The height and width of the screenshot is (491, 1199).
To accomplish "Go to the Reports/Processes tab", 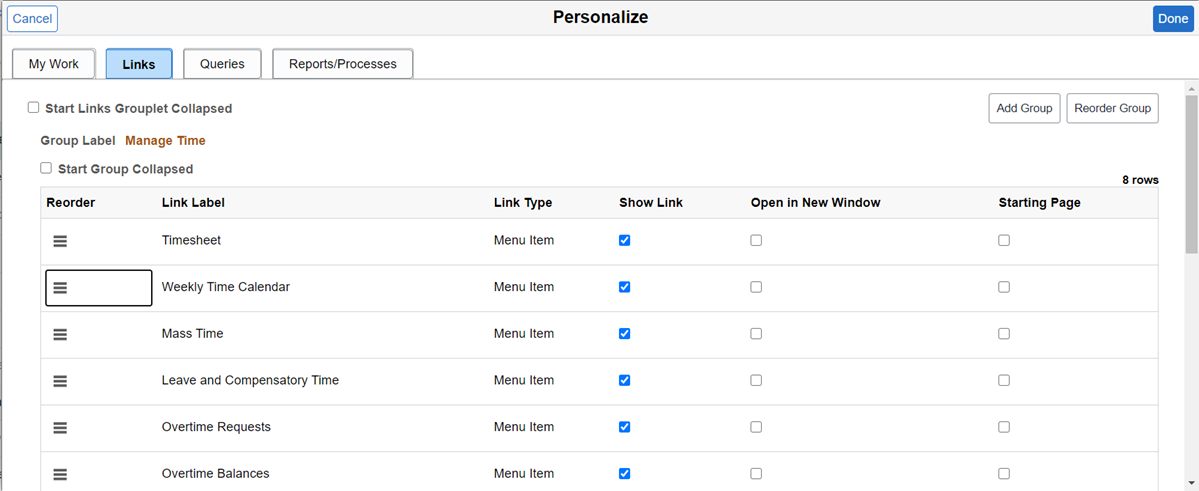I will click(x=343, y=64).
